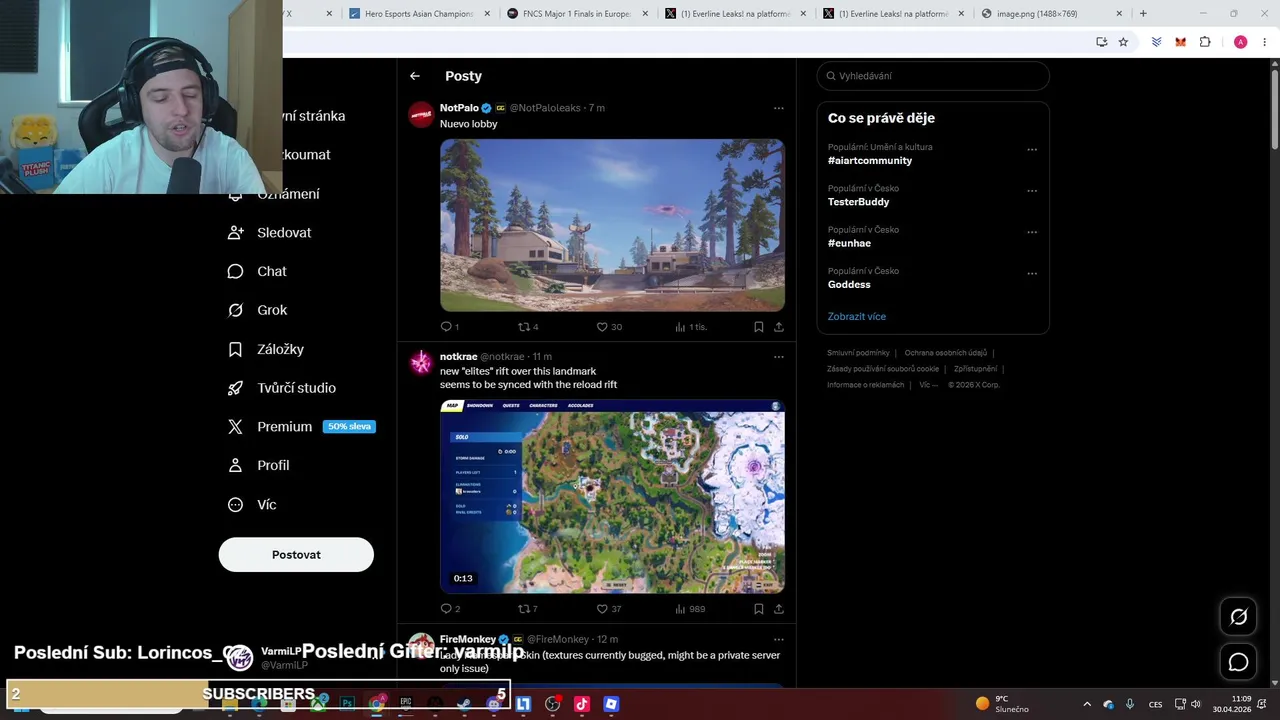
Task: Expand the Víc menu in the sidebar
Action: [252, 505]
